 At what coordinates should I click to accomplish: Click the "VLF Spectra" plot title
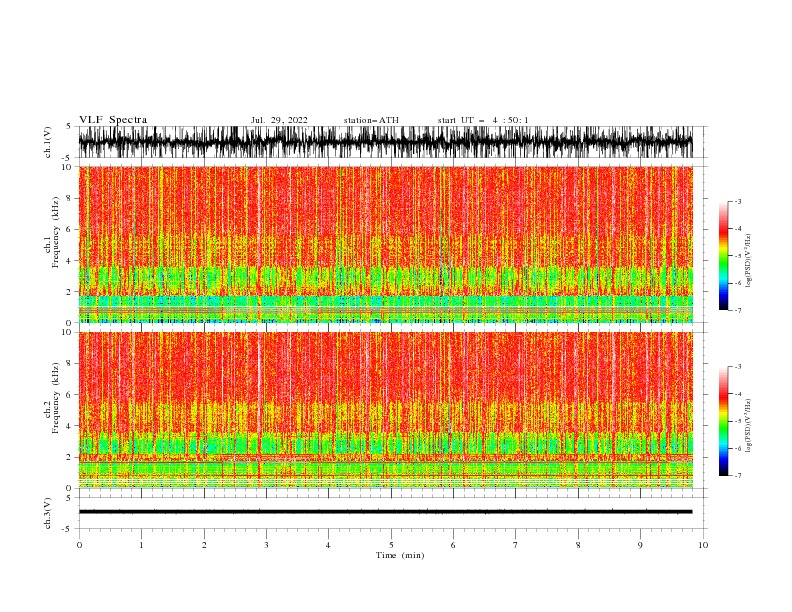[113, 120]
